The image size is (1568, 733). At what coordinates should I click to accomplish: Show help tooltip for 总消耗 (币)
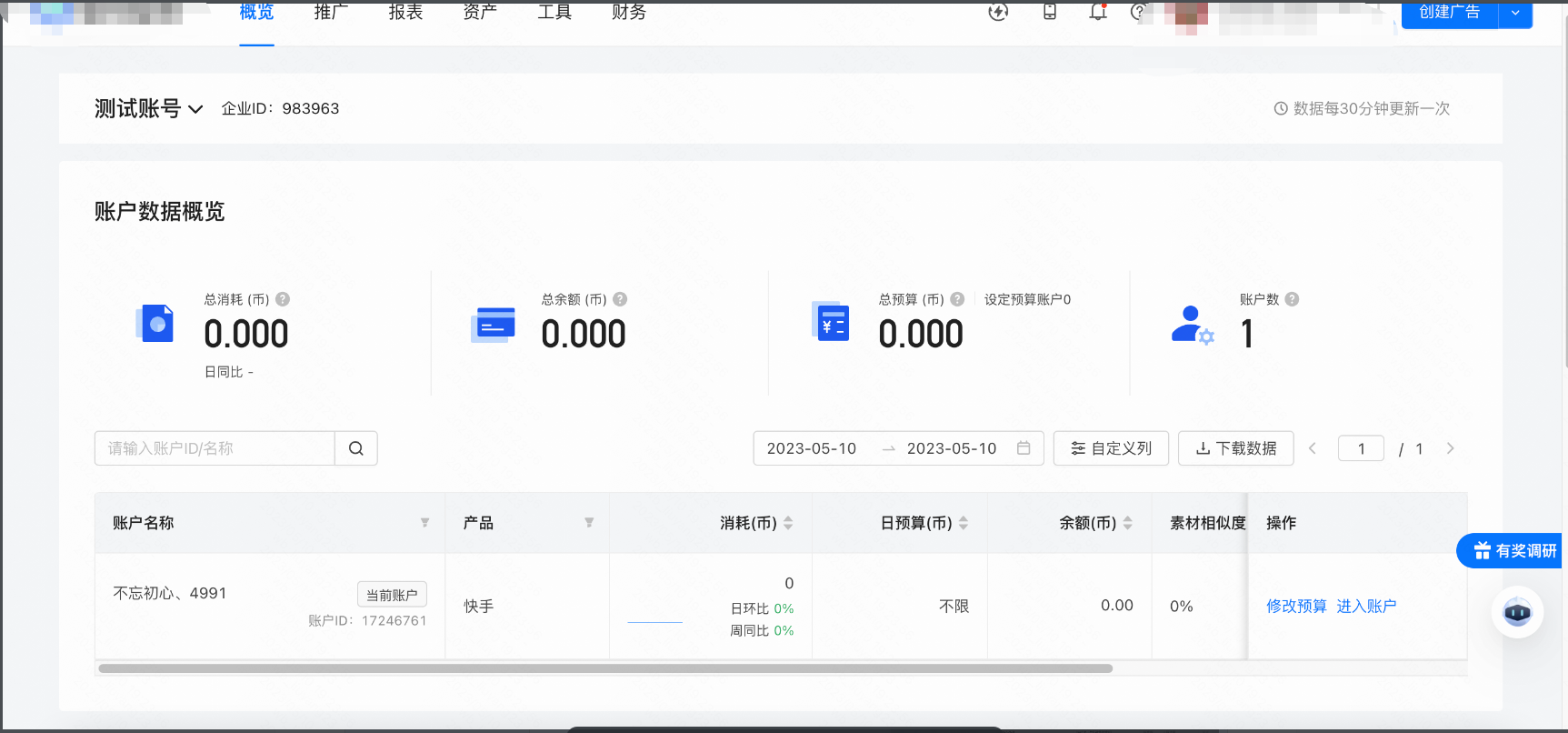(x=283, y=299)
